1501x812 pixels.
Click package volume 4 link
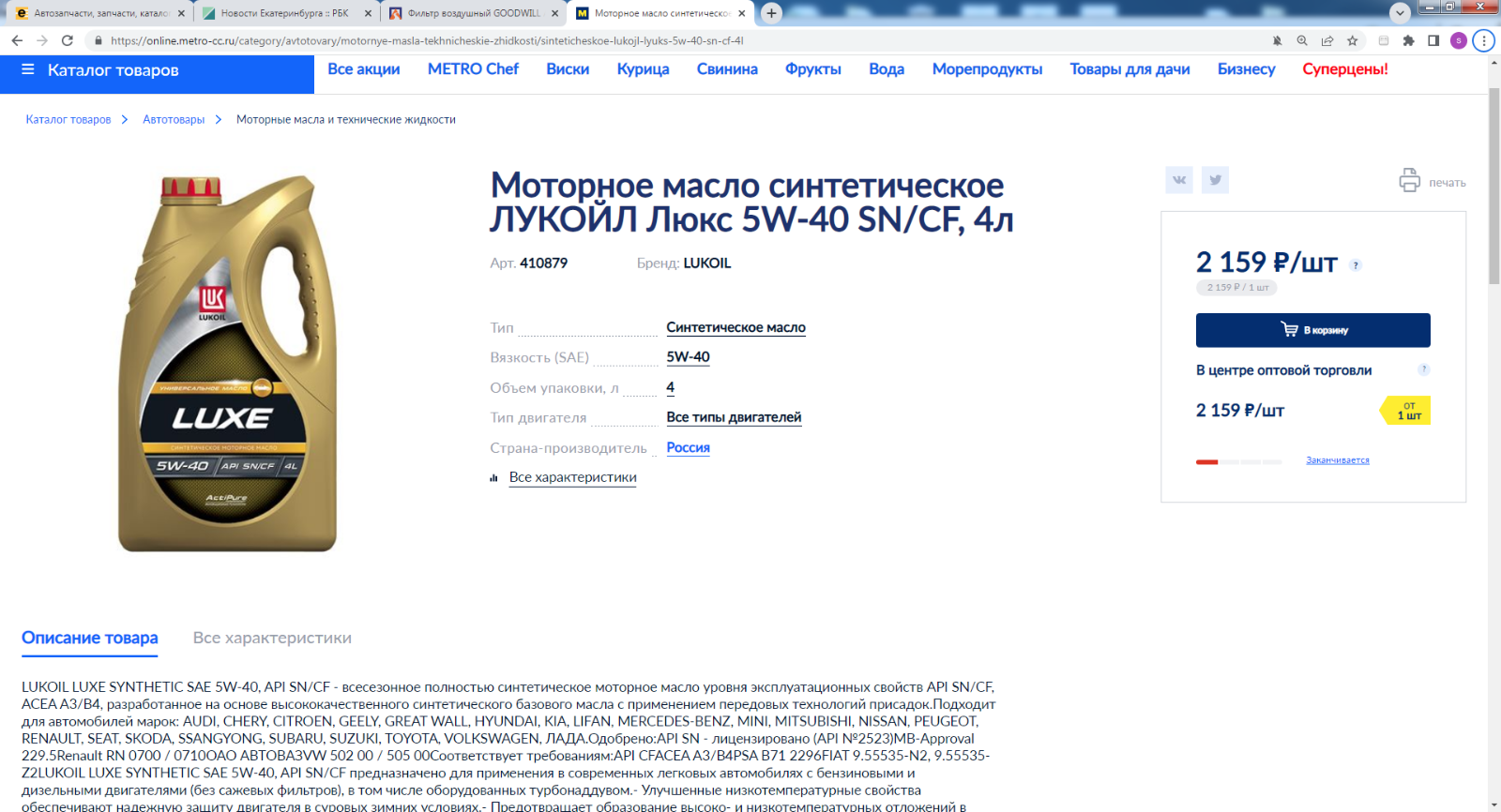(670, 387)
